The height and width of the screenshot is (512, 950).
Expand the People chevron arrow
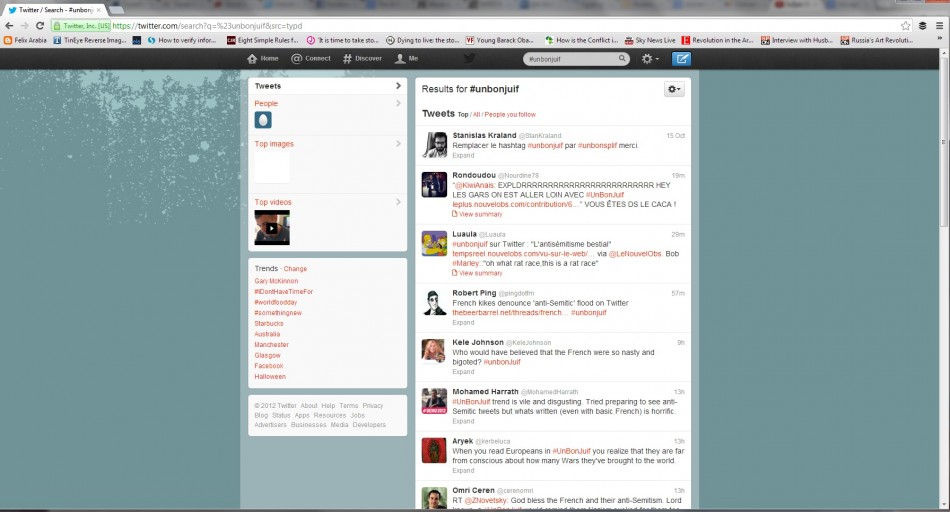398,104
